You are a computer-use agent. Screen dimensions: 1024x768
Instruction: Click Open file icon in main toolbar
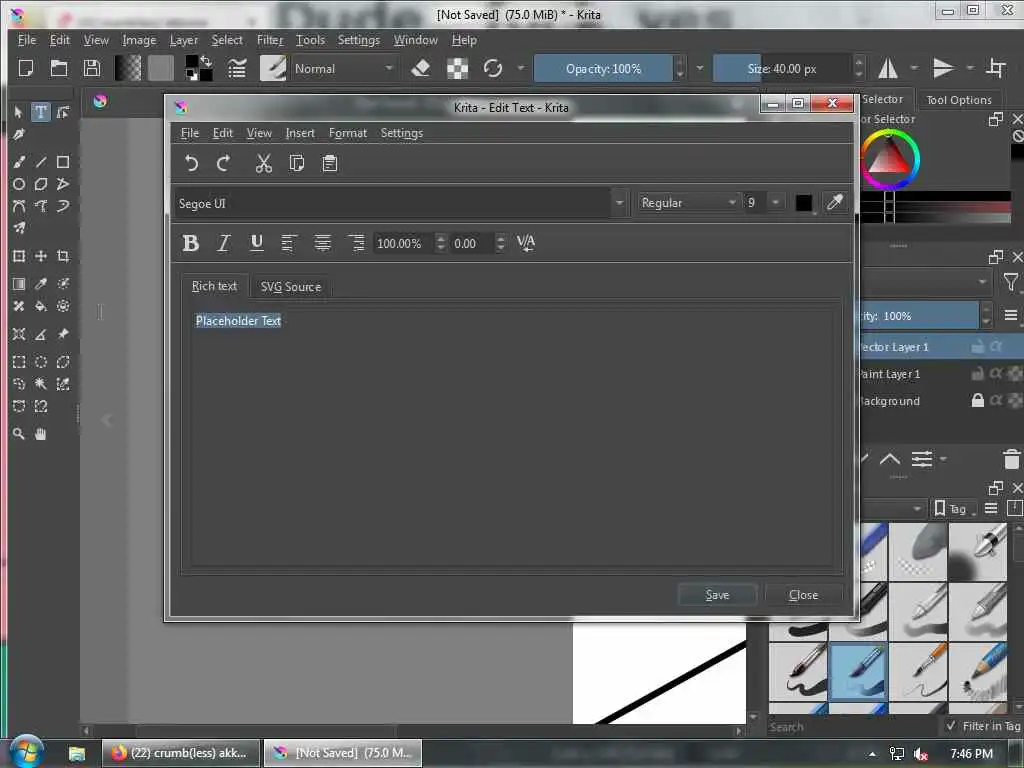point(59,68)
